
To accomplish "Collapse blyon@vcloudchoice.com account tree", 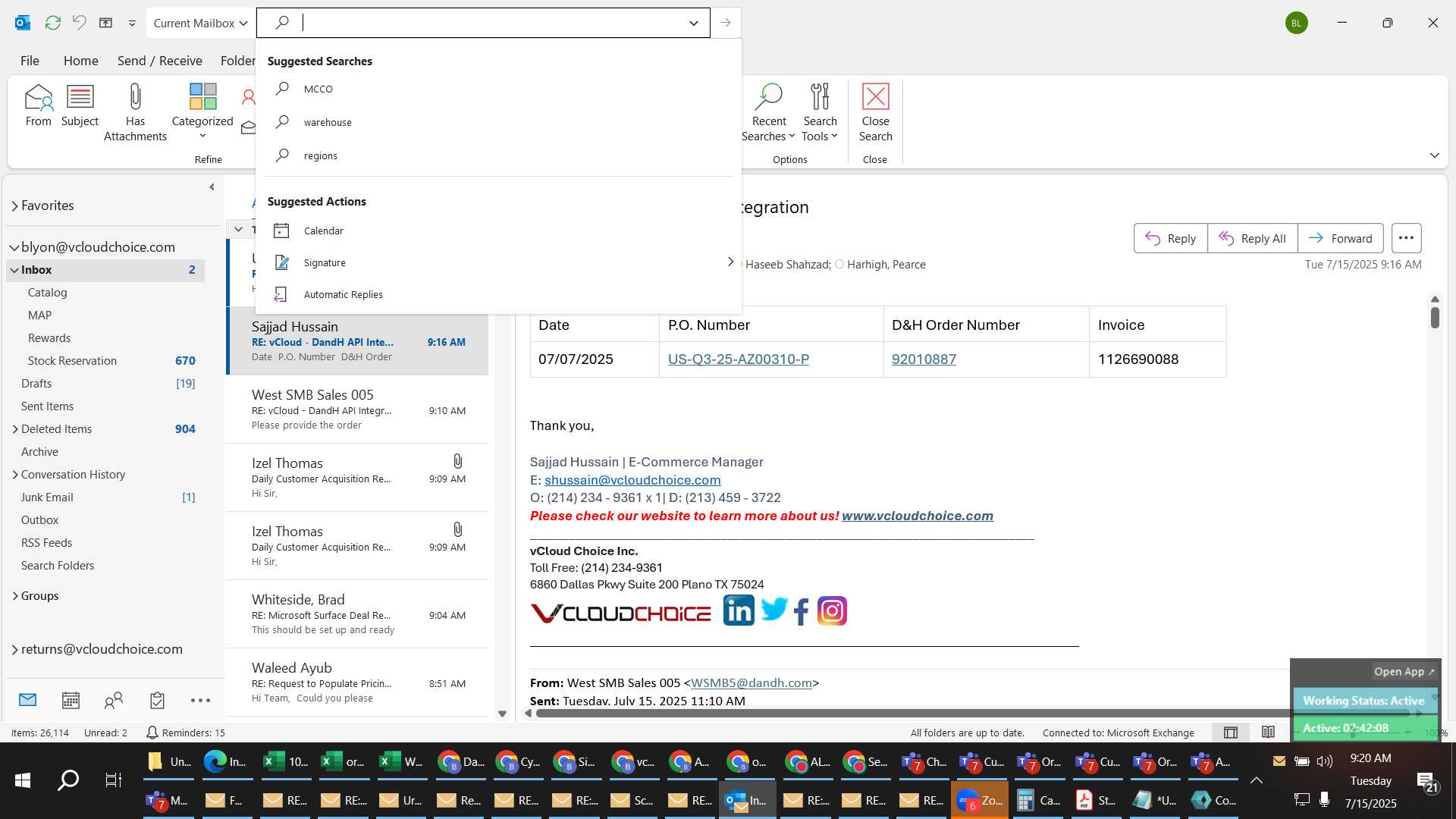I will (x=14, y=248).
